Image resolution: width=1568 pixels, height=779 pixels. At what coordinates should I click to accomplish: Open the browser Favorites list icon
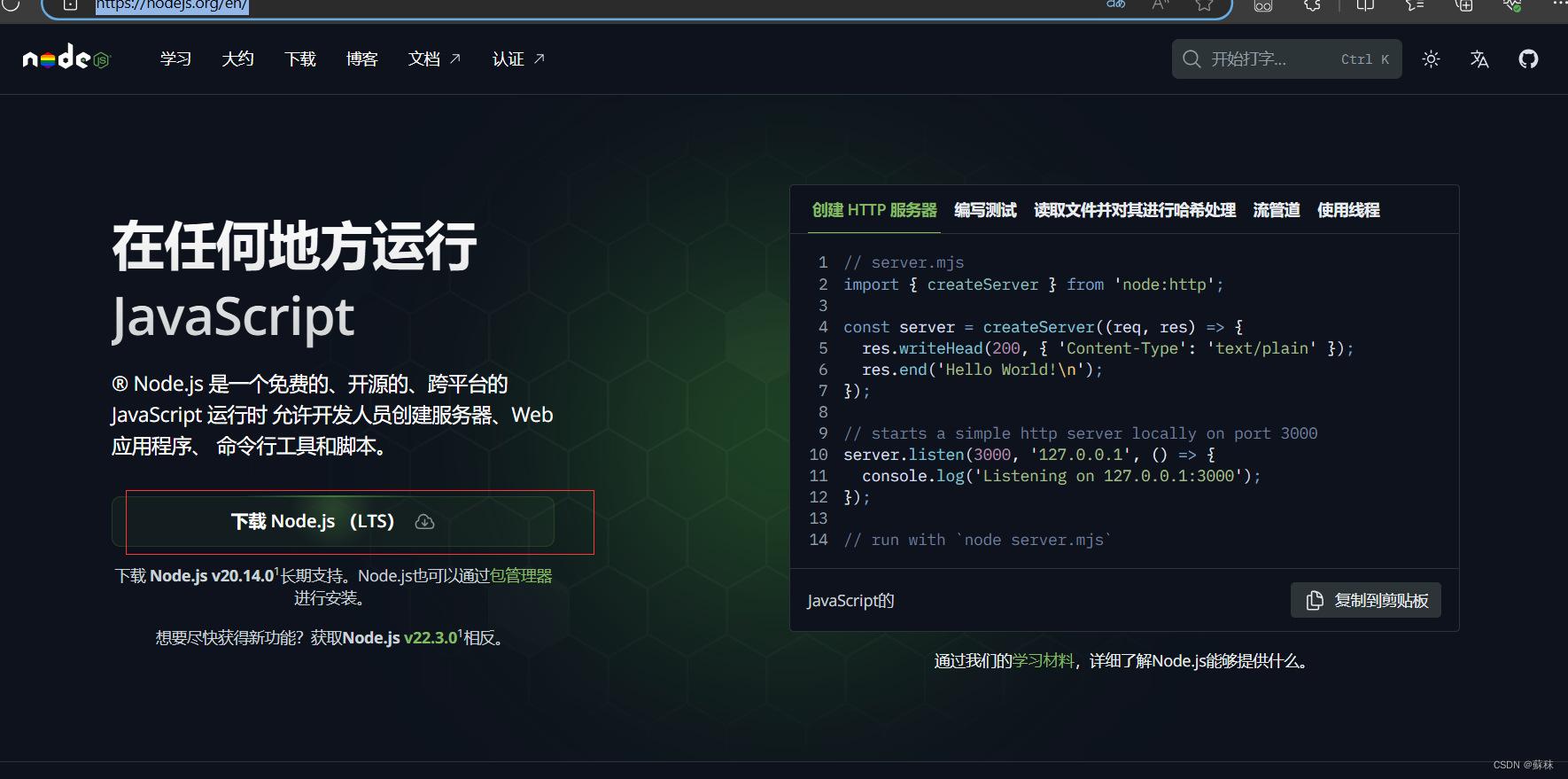click(x=1415, y=4)
